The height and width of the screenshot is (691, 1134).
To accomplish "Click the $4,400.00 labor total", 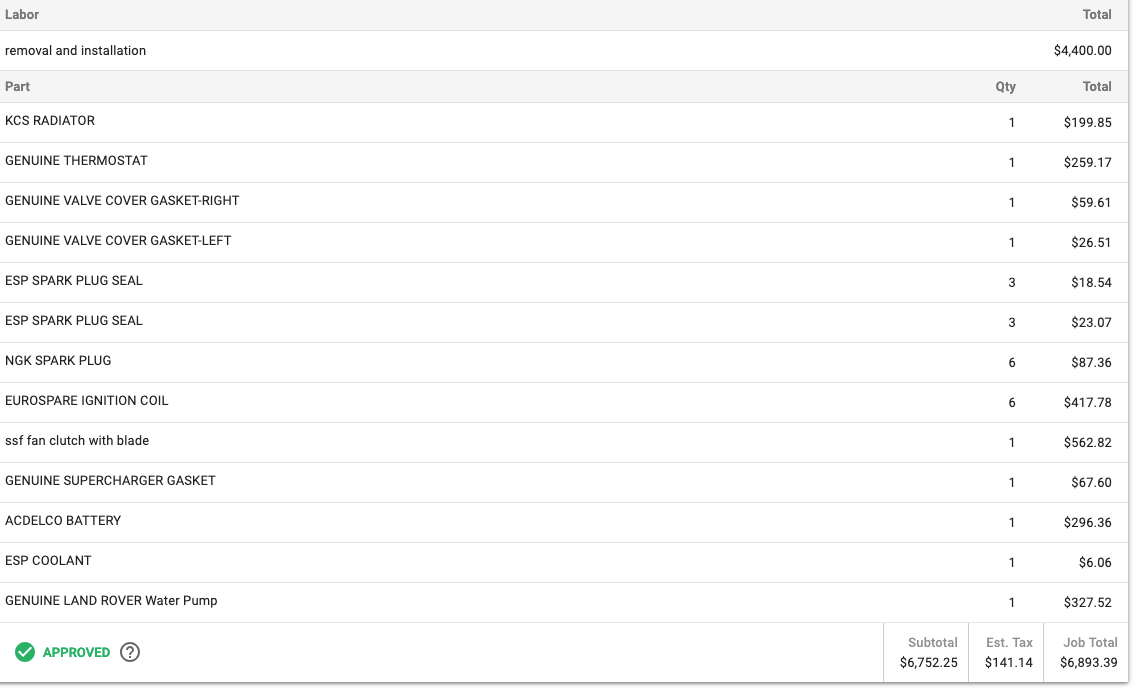I will tap(1082, 51).
